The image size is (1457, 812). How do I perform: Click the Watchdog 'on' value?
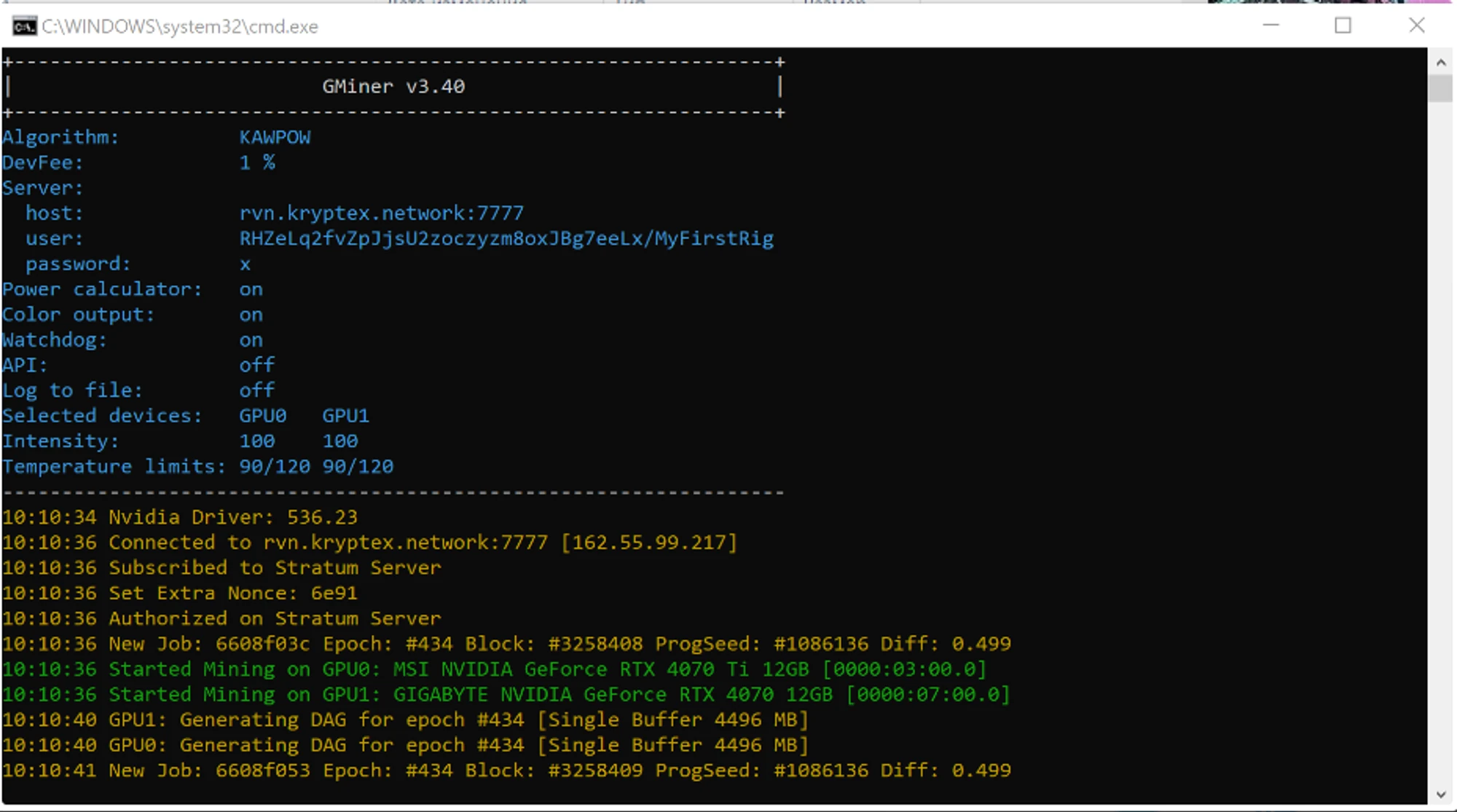tap(251, 340)
